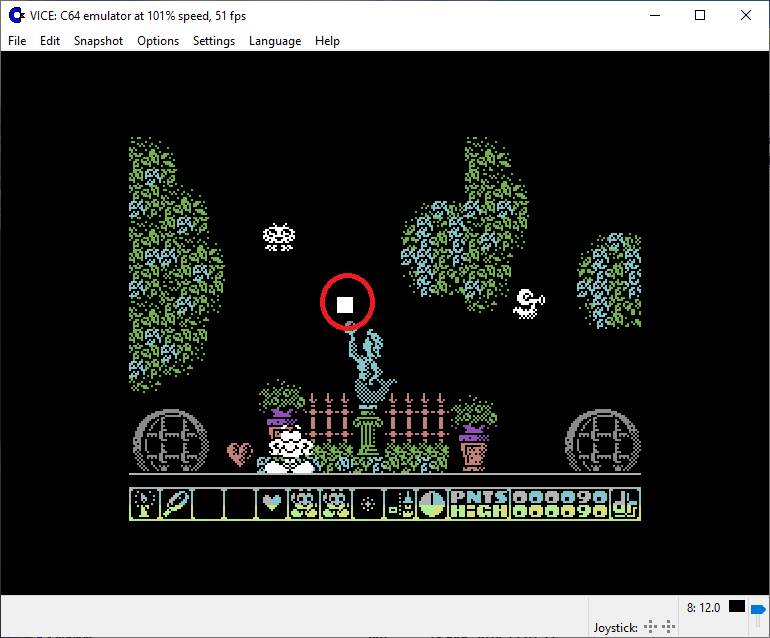Minimize the VICE window
The width and height of the screenshot is (770, 638).
[655, 15]
